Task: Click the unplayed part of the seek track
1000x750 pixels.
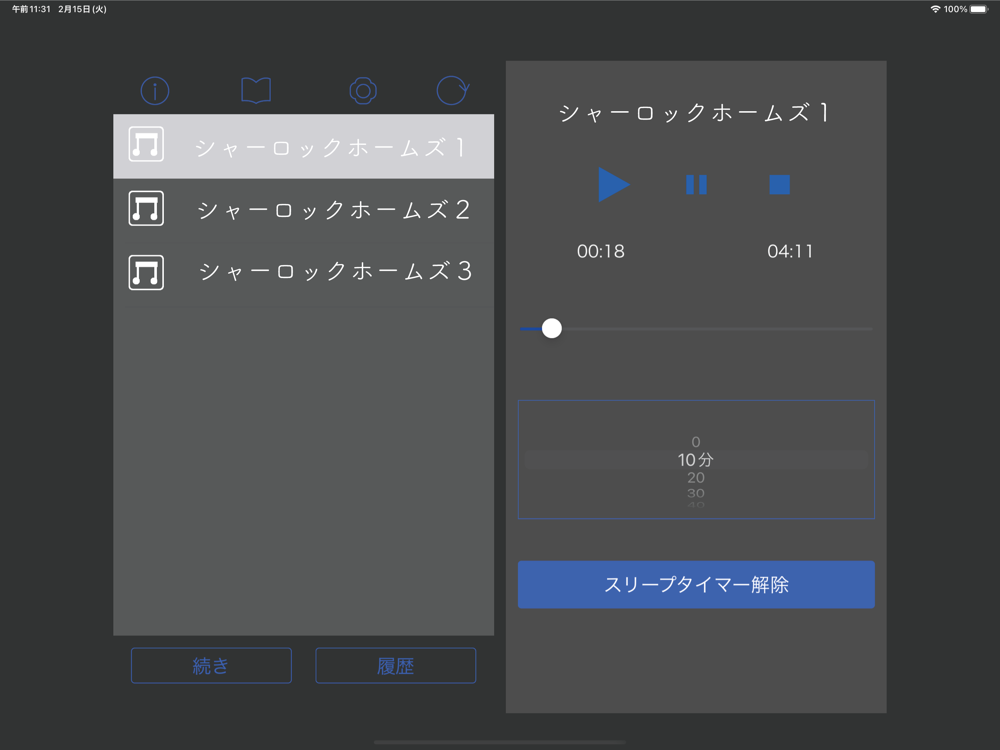Action: pos(717,329)
